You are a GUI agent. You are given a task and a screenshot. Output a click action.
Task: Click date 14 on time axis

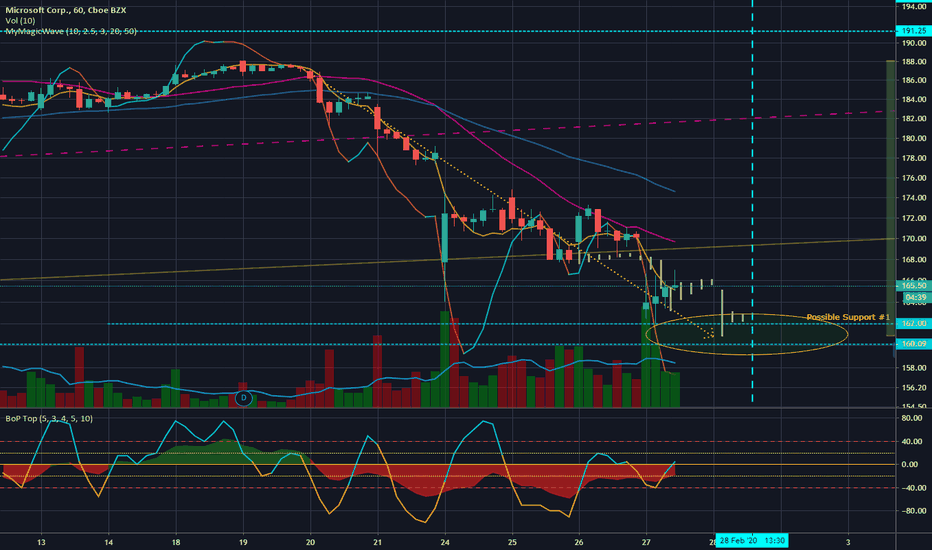coord(108,542)
